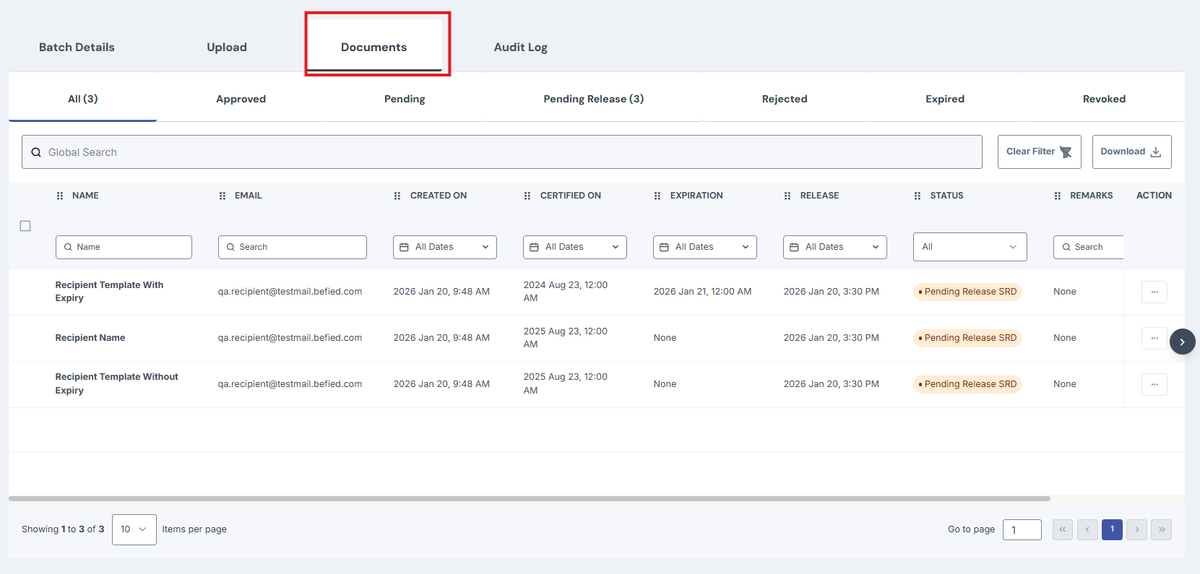Click drag handle icon beside NAME column
Screen dimensions: 1200x574
(x=60, y=196)
